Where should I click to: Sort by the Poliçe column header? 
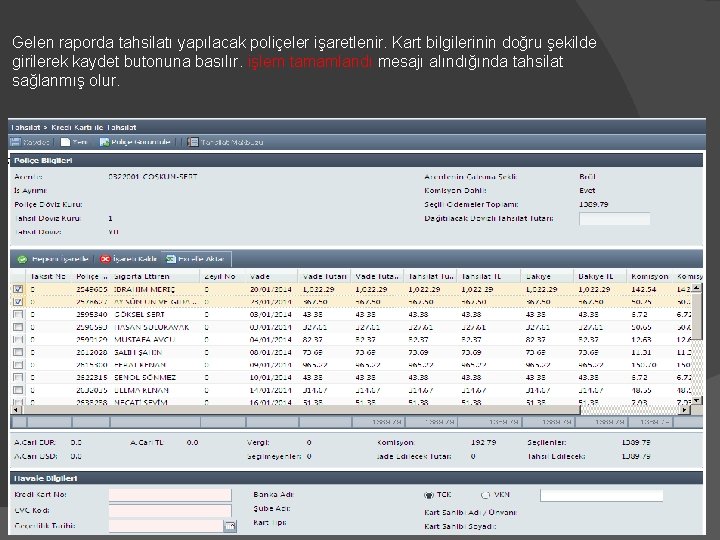tap(91, 276)
